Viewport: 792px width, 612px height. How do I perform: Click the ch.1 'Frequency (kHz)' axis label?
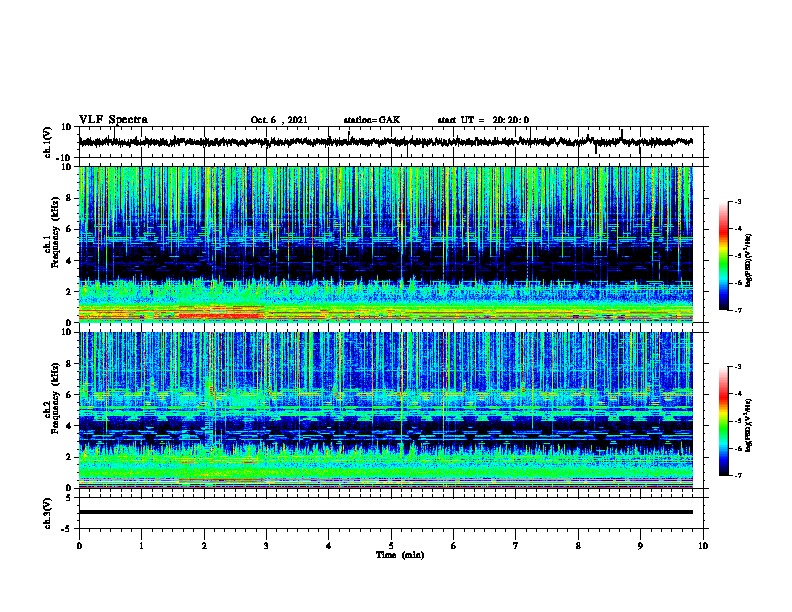pos(55,232)
